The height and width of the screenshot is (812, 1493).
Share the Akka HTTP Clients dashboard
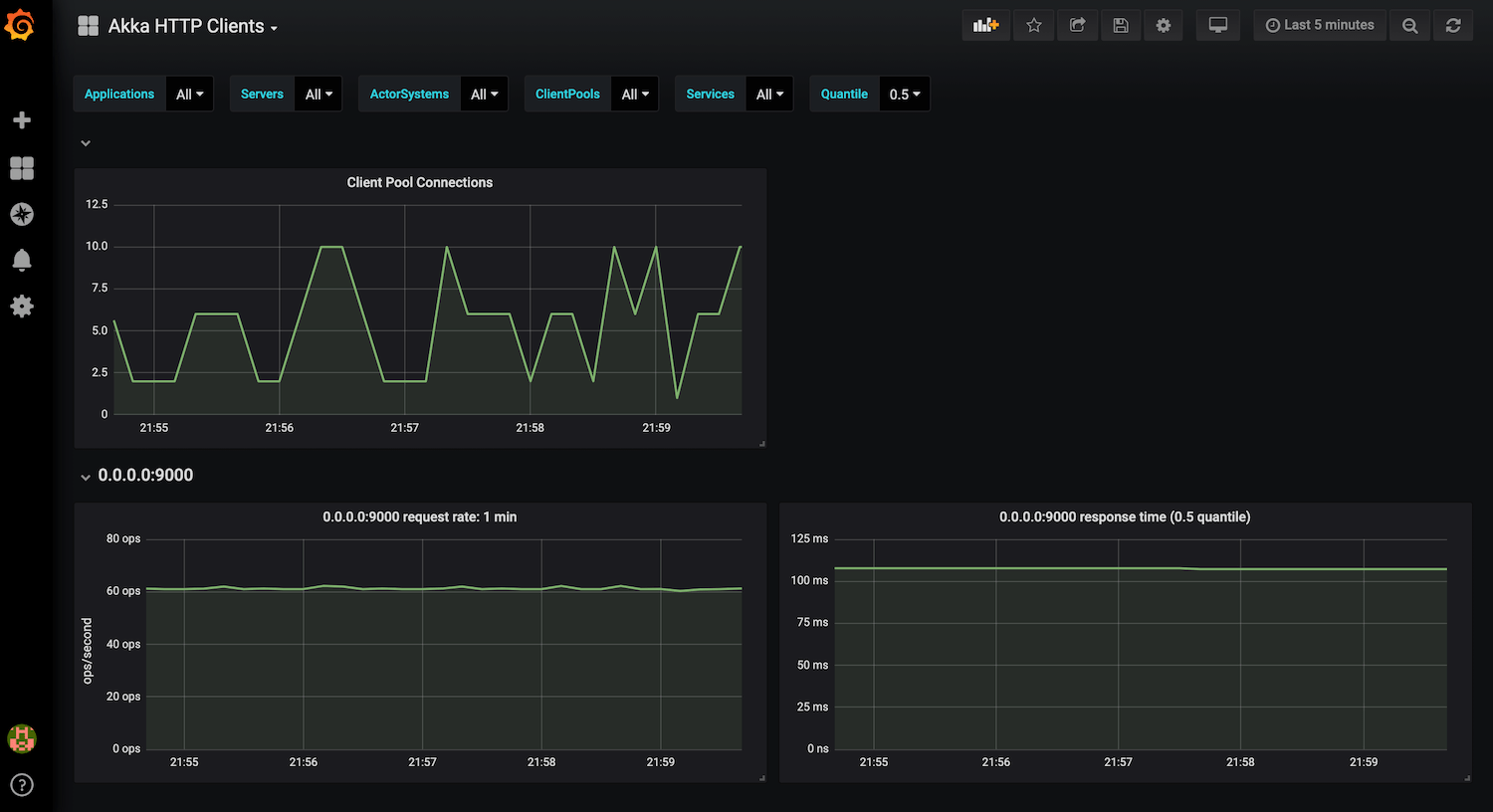pyautogui.click(x=1077, y=25)
